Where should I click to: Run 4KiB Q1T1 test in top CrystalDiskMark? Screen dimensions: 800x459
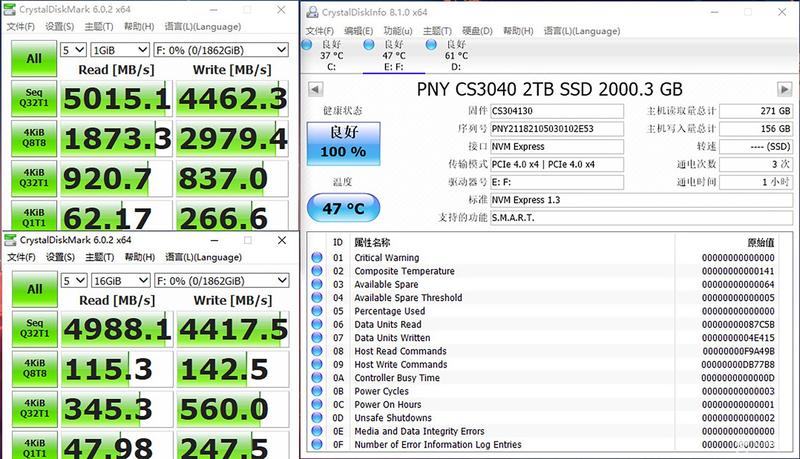(34, 216)
